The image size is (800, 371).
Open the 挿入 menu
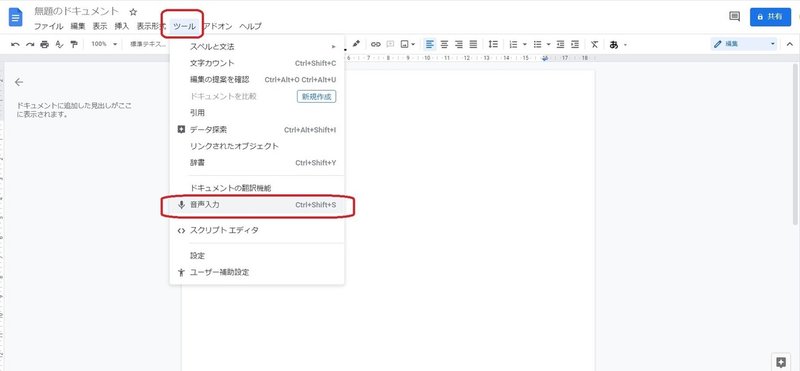point(122,26)
